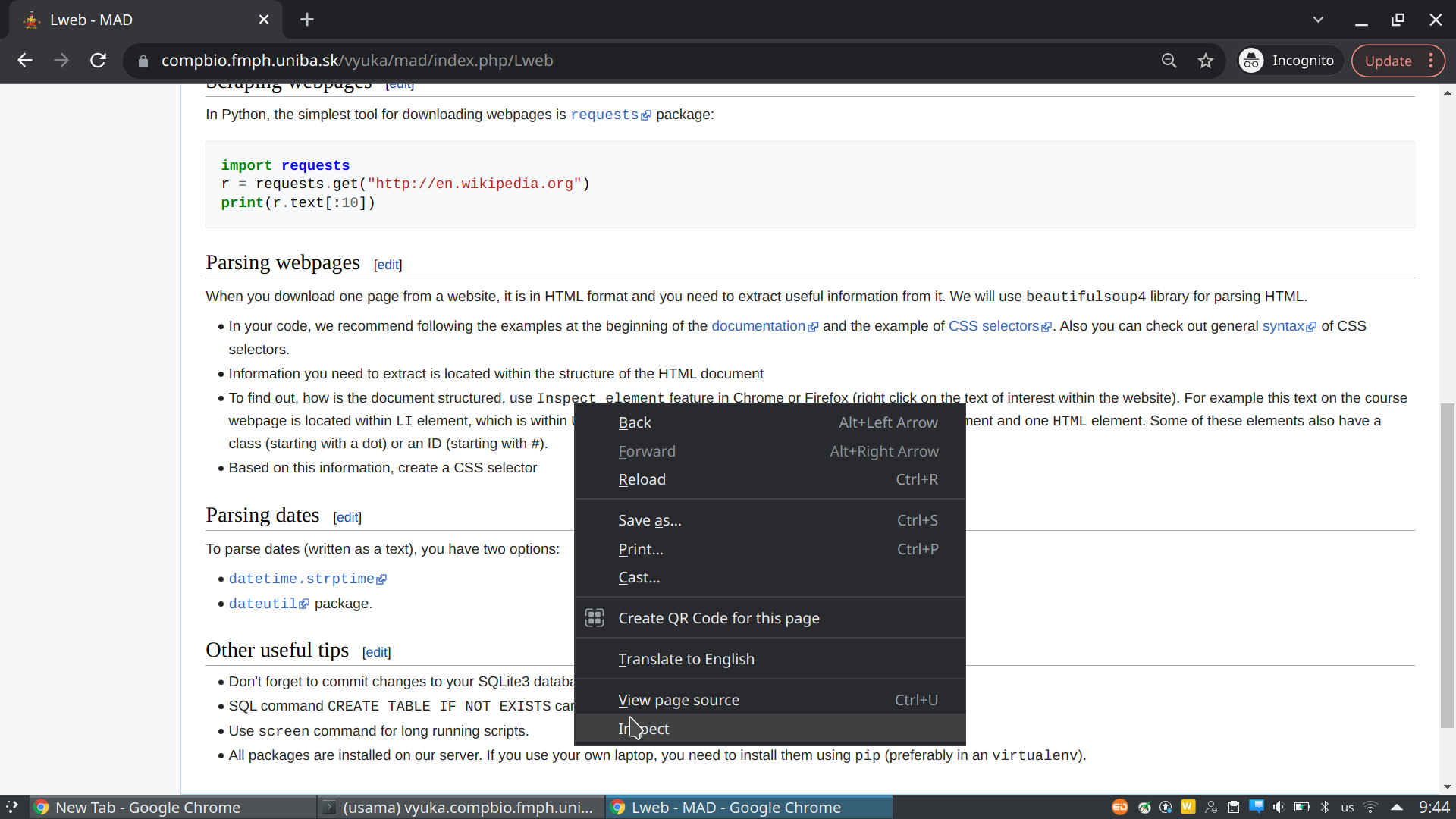This screenshot has width=1456, height=819.
Task: Open the Chrome three-dot menu next to Update
Action: point(1431,61)
